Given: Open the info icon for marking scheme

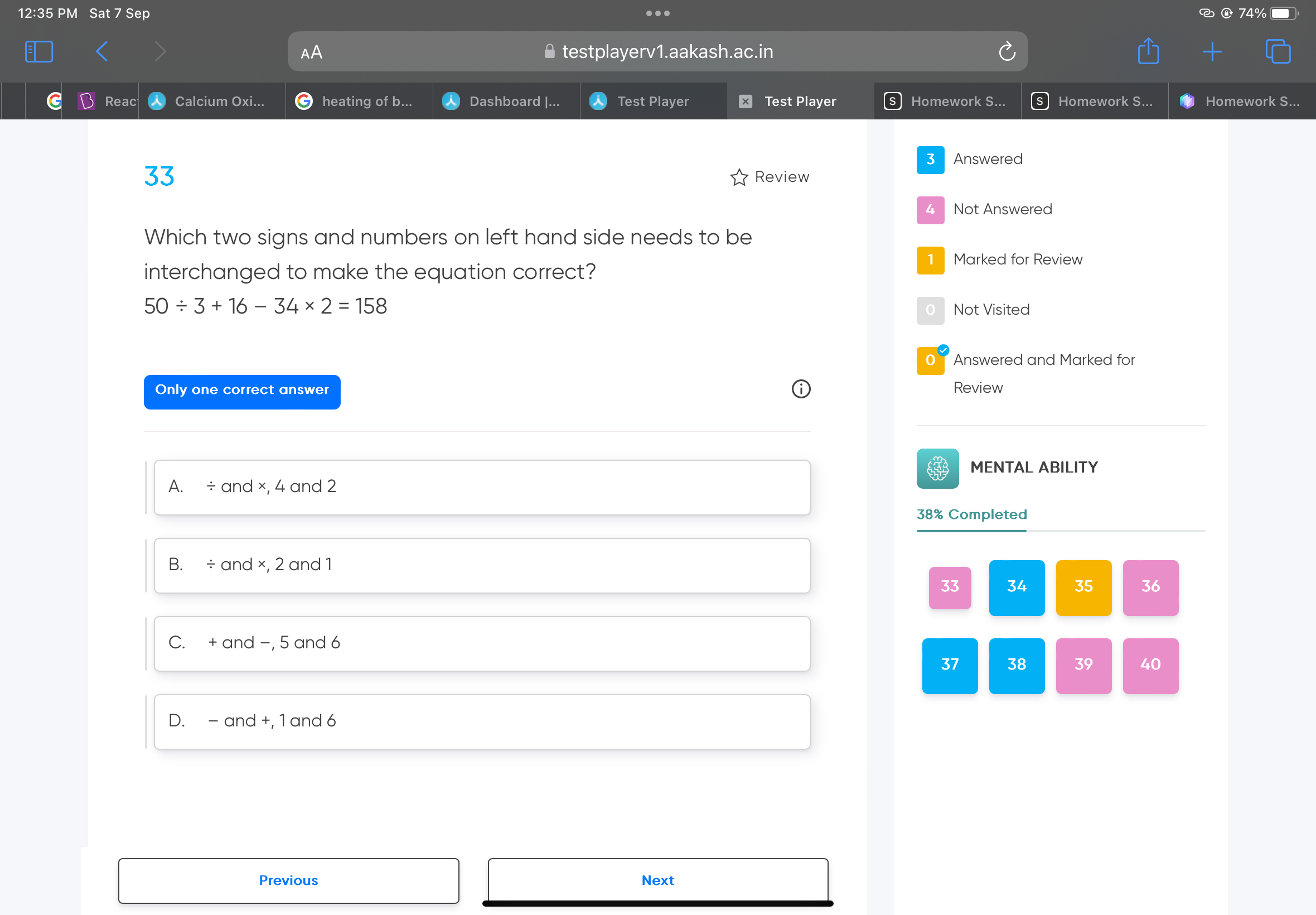Looking at the screenshot, I should pos(800,389).
